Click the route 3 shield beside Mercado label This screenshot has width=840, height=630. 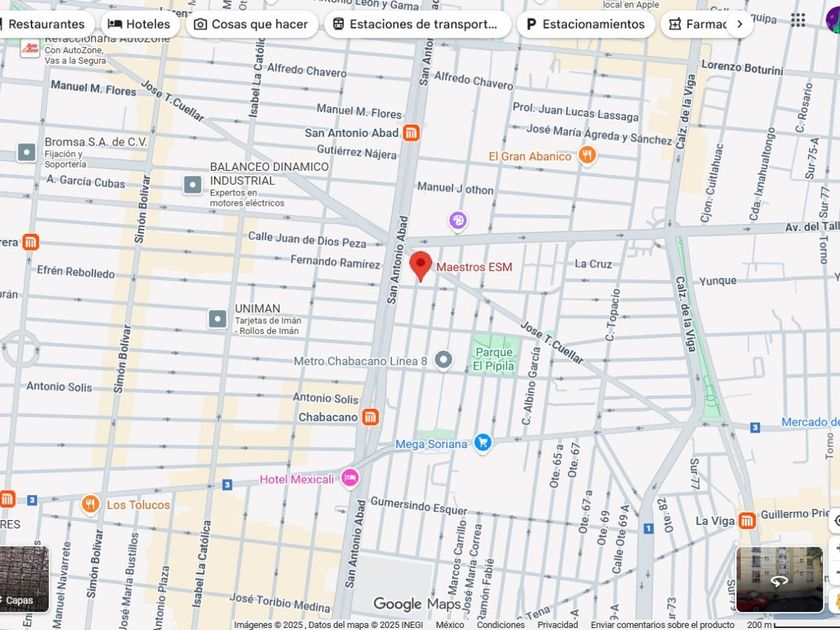pyautogui.click(x=755, y=428)
